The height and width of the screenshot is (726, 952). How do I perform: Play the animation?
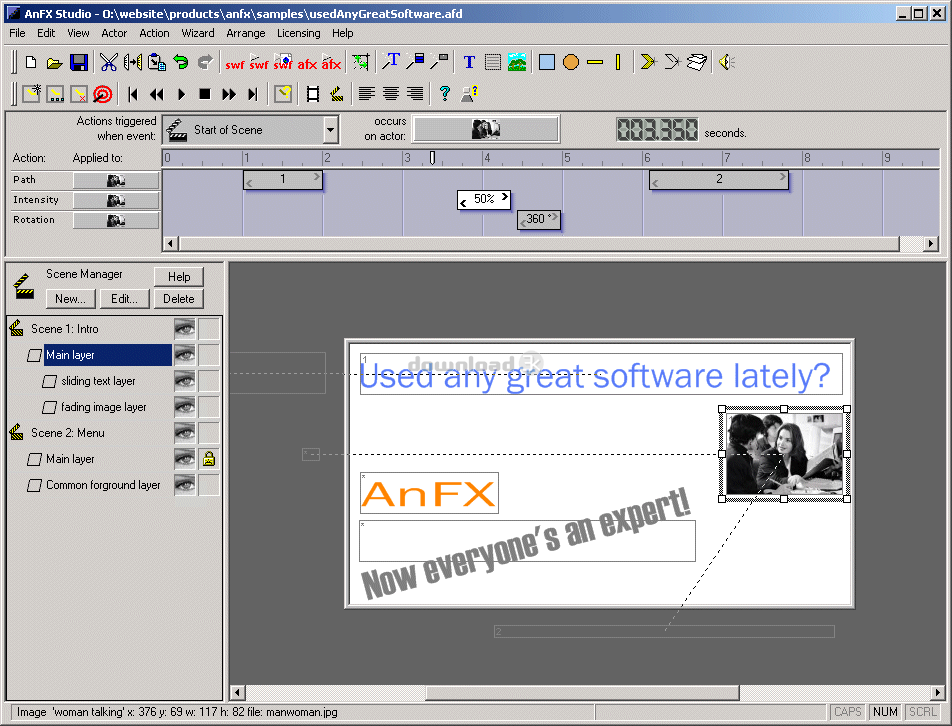pyautogui.click(x=181, y=94)
